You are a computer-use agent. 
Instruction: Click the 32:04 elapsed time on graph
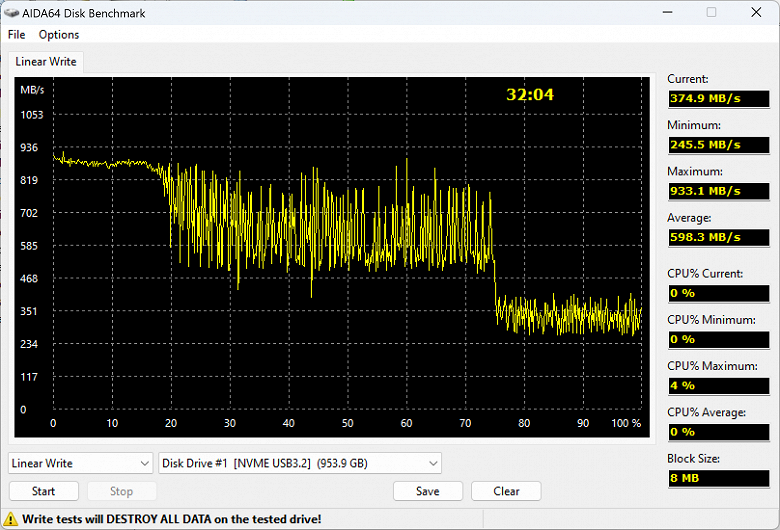click(530, 95)
